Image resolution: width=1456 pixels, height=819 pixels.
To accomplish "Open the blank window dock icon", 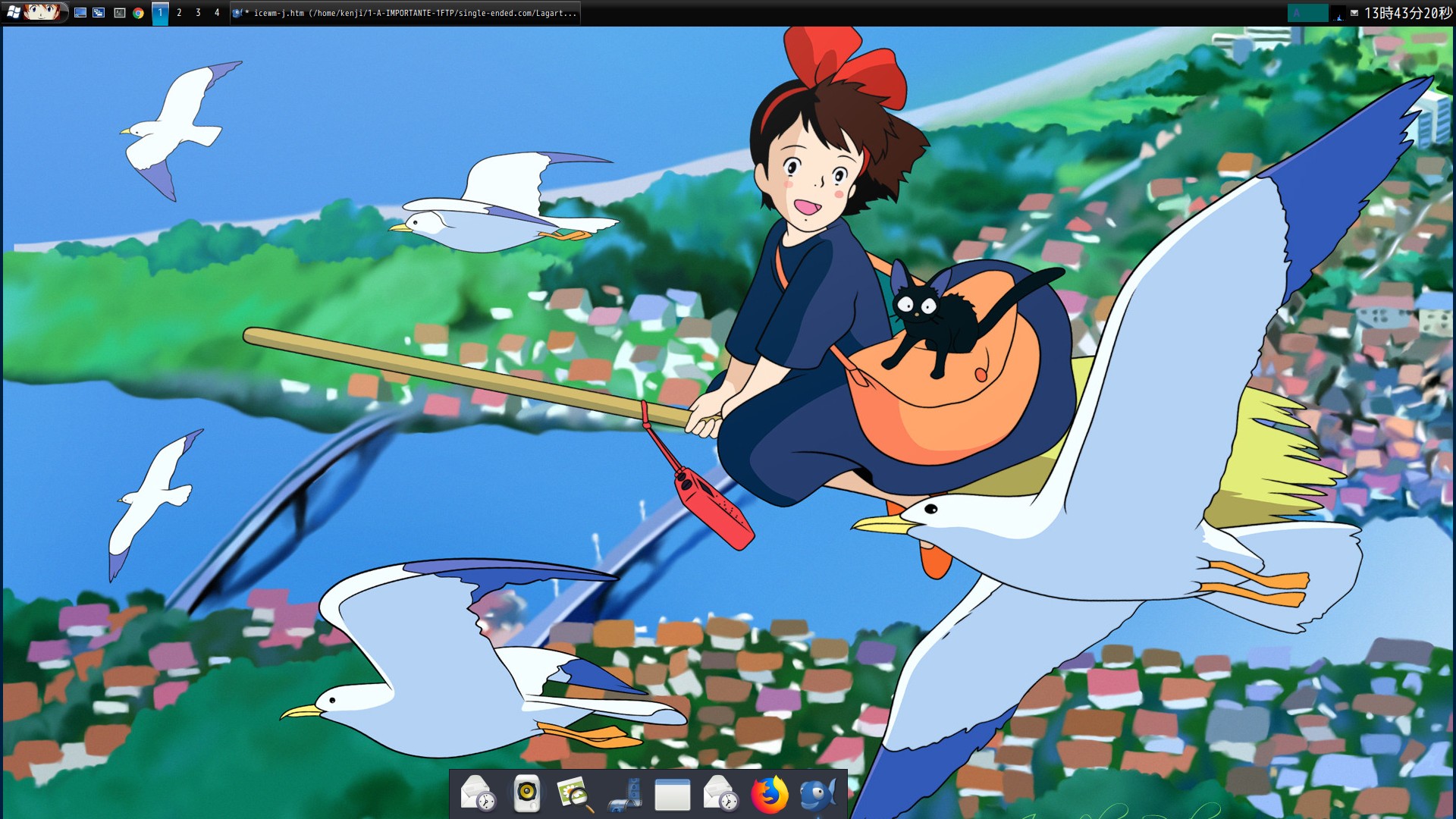I will pyautogui.click(x=672, y=794).
